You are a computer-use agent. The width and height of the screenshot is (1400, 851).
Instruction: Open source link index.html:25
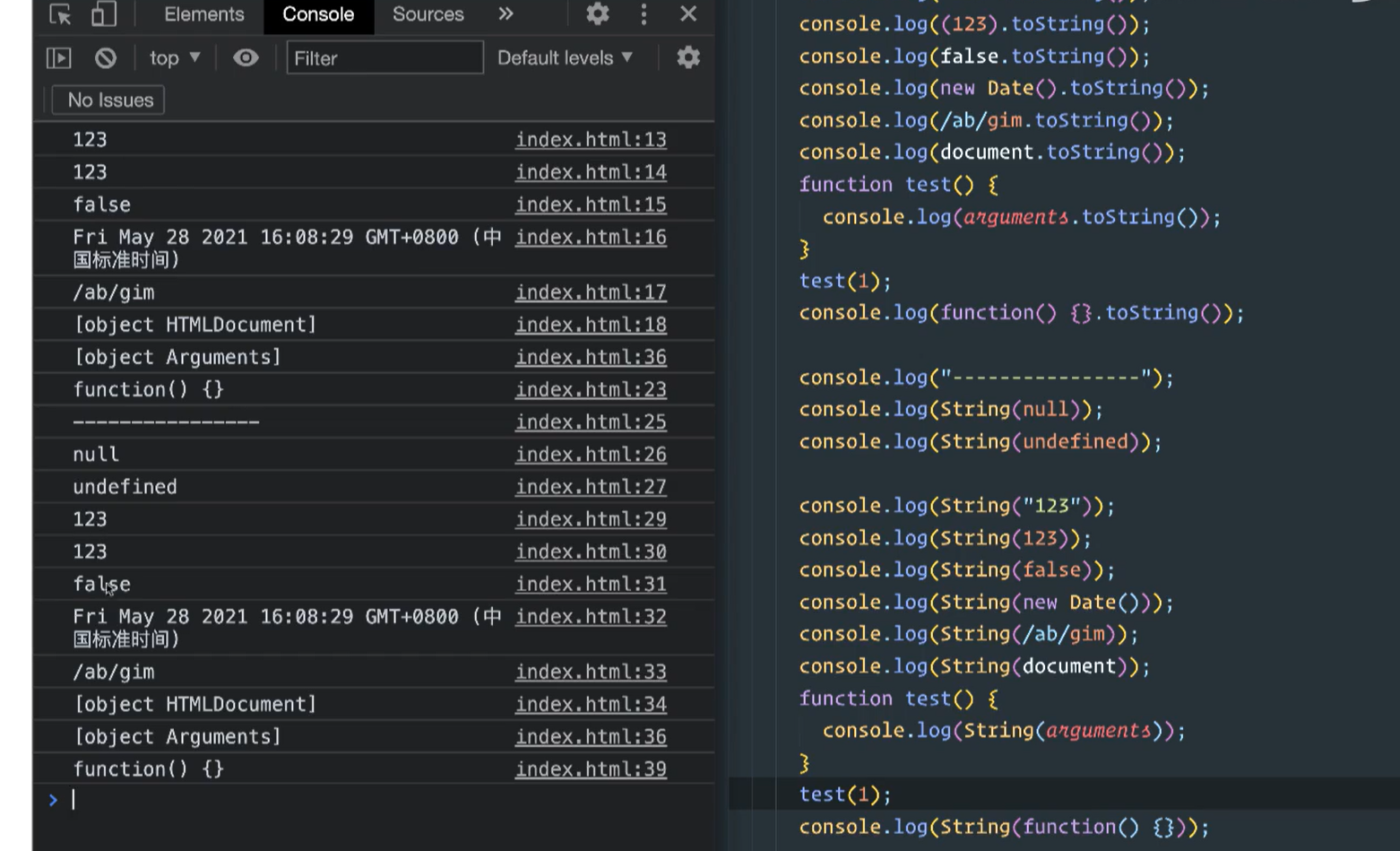click(591, 421)
